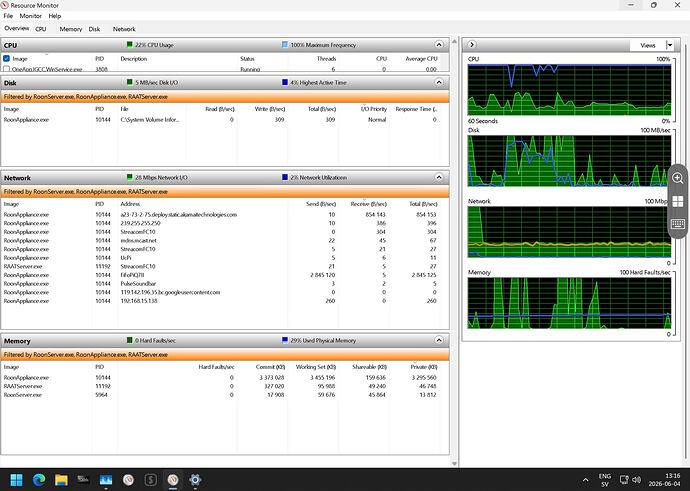Show hidden tray icons with the chevron
The height and width of the screenshot is (491, 690).
[585, 480]
